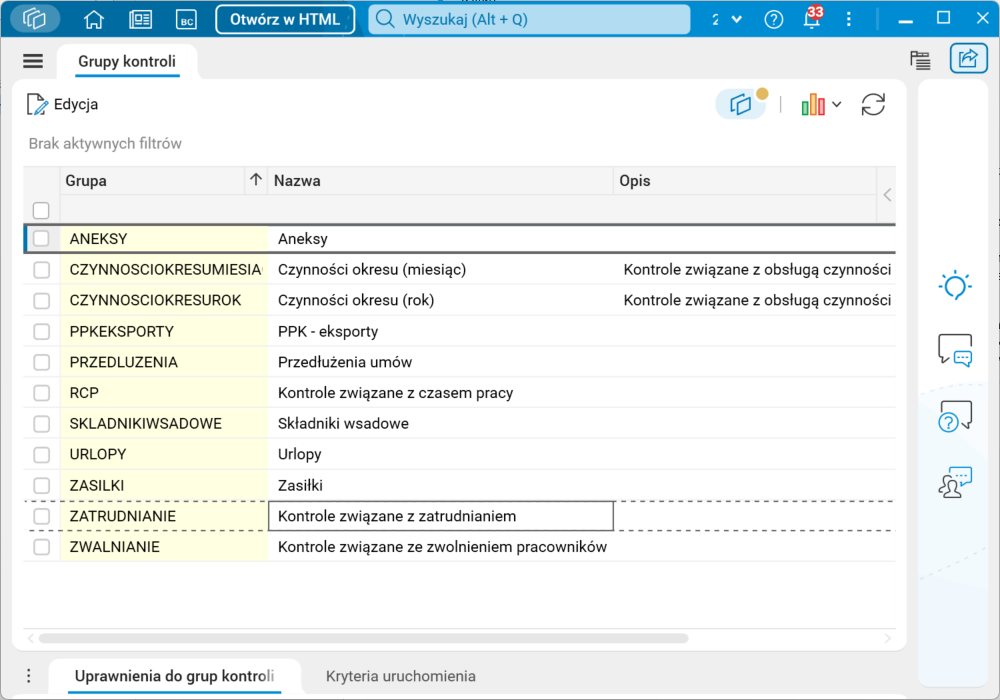Select the RCP row checkbox
Viewport: 1000px width, 700px height.
pos(41,393)
